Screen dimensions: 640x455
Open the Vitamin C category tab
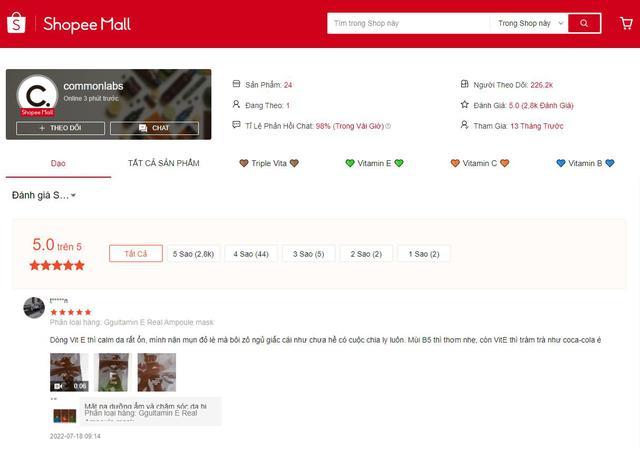pyautogui.click(x=480, y=163)
